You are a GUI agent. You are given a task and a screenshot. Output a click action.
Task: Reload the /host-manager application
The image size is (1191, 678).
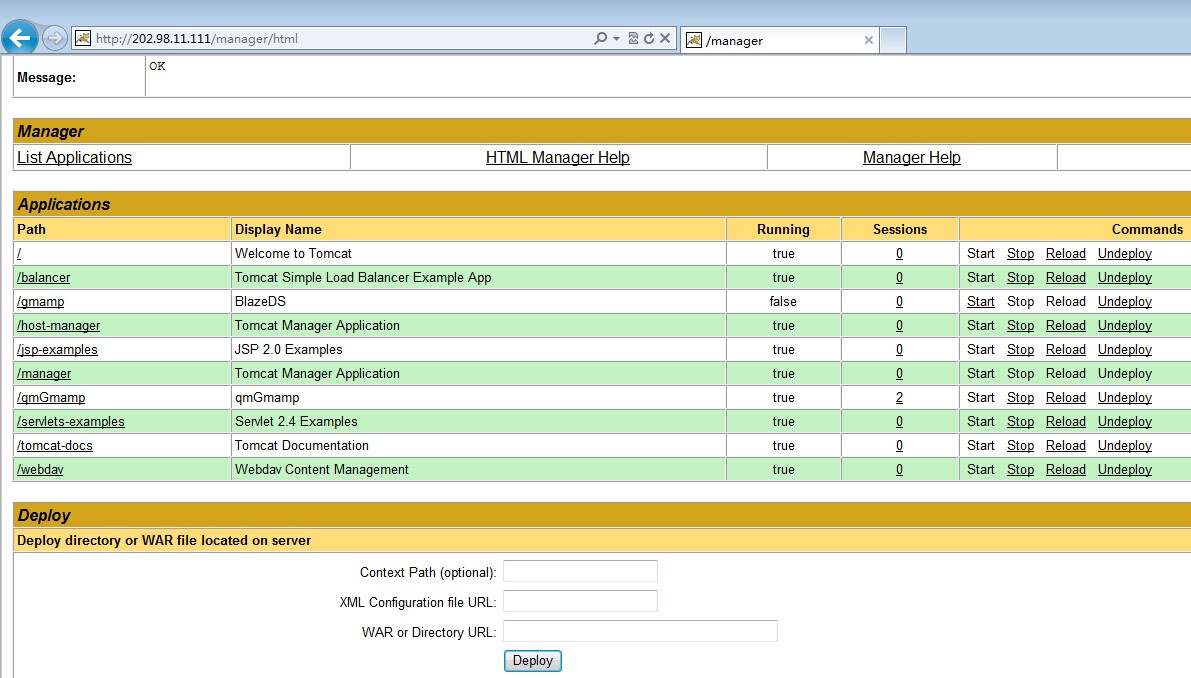1066,326
